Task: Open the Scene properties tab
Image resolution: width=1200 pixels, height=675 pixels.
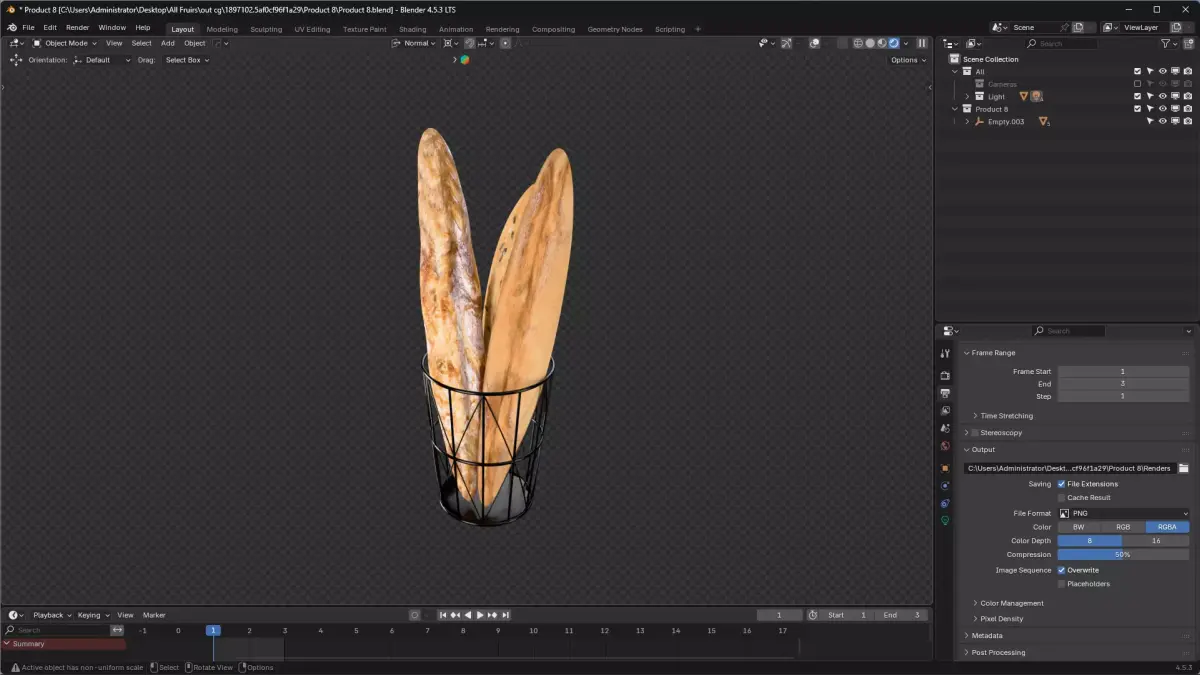Action: (x=945, y=428)
